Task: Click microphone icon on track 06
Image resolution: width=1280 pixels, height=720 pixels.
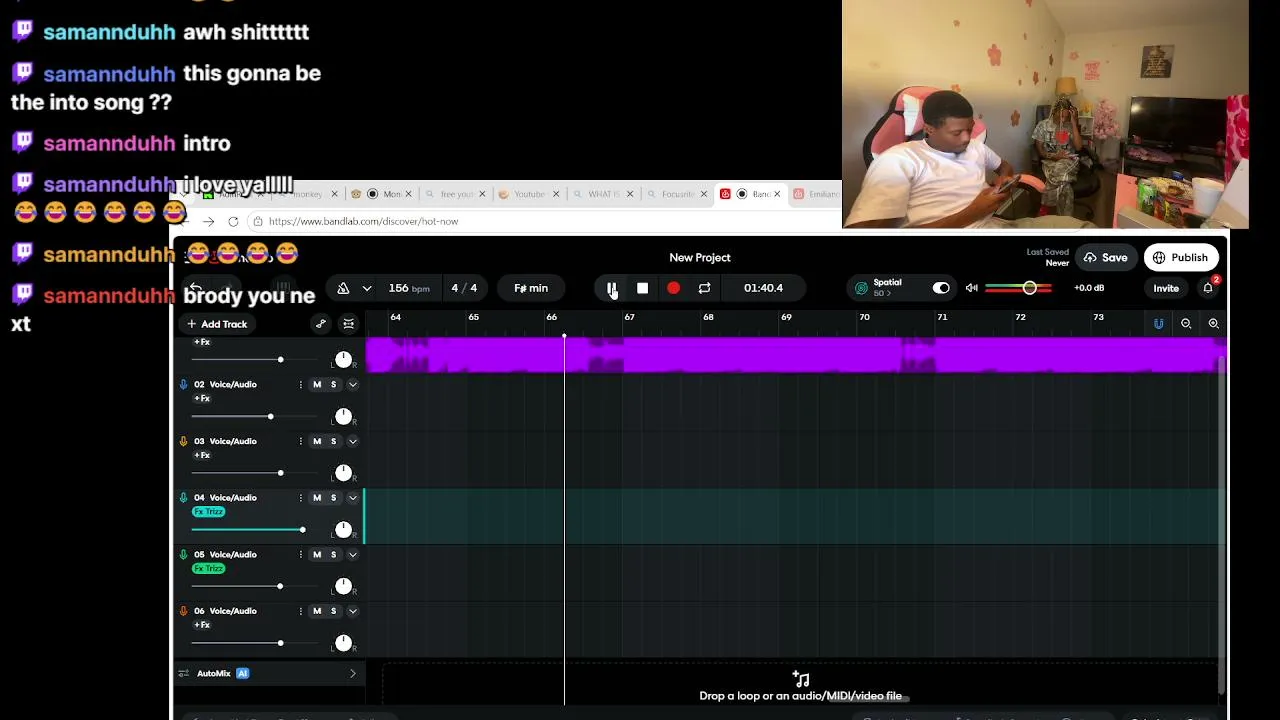Action: (183, 611)
